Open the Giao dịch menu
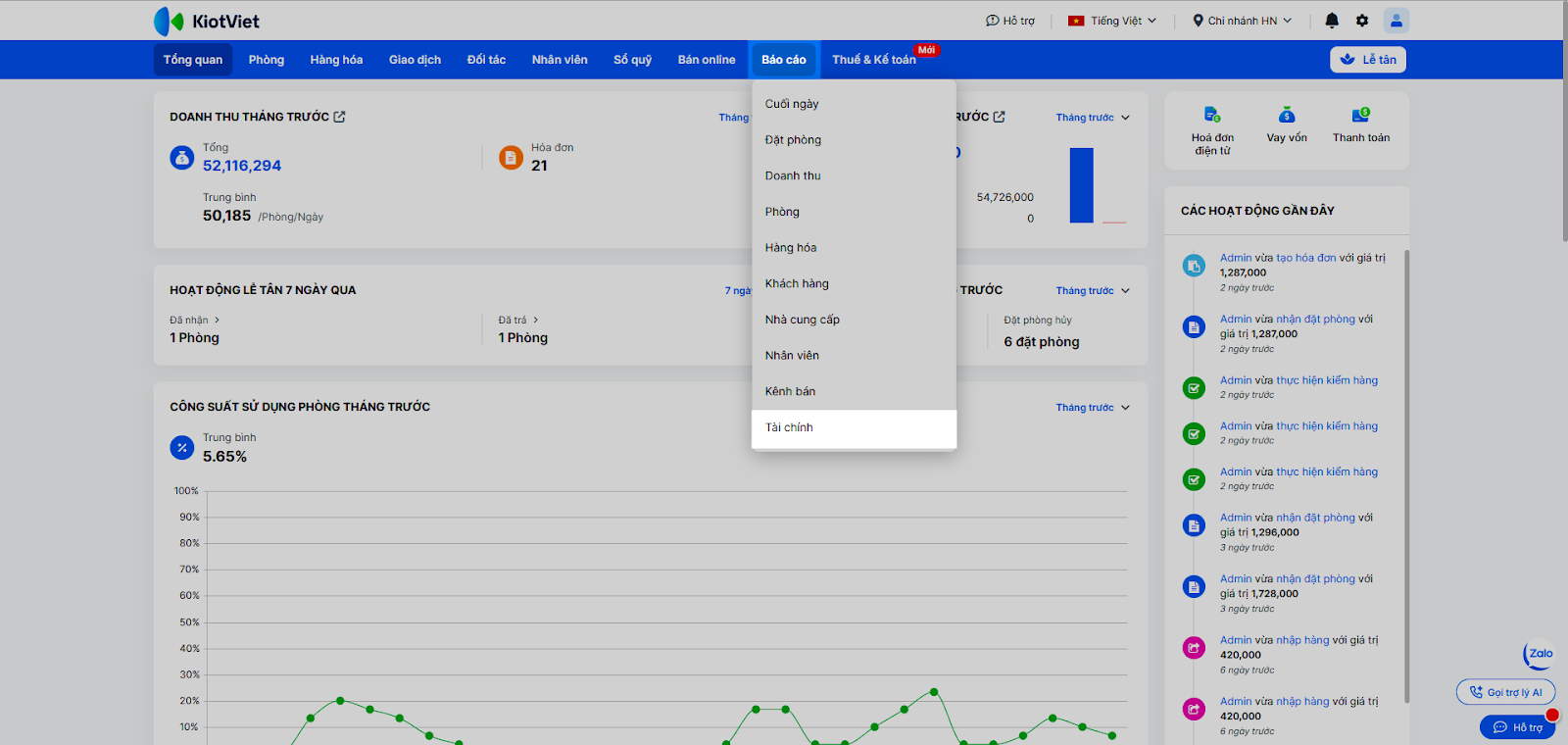This screenshot has height=745, width=1568. [415, 60]
